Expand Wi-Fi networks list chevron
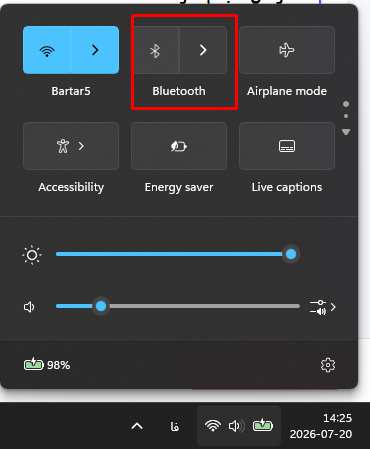370x449 pixels. (x=95, y=50)
